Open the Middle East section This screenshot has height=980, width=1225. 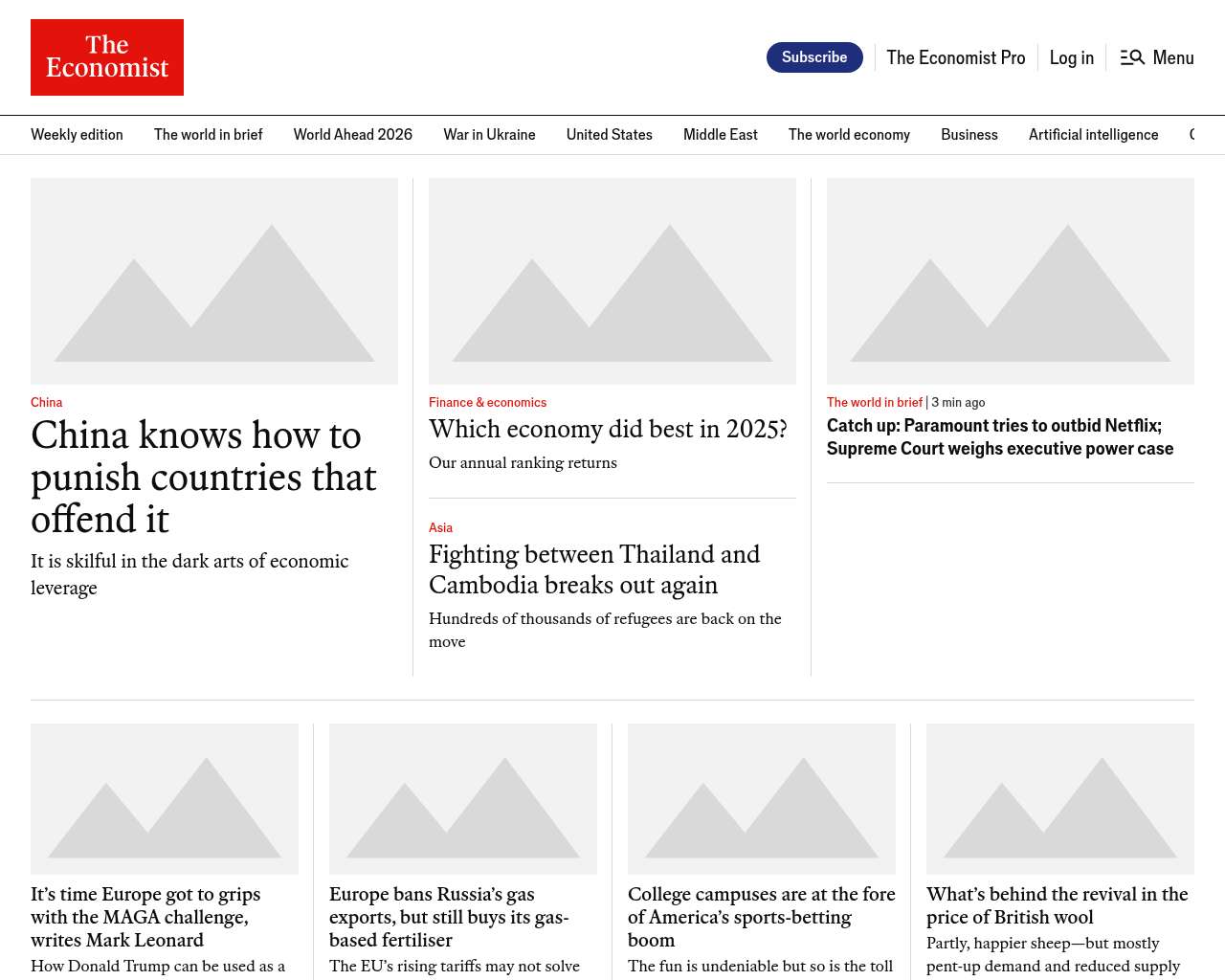[720, 135]
